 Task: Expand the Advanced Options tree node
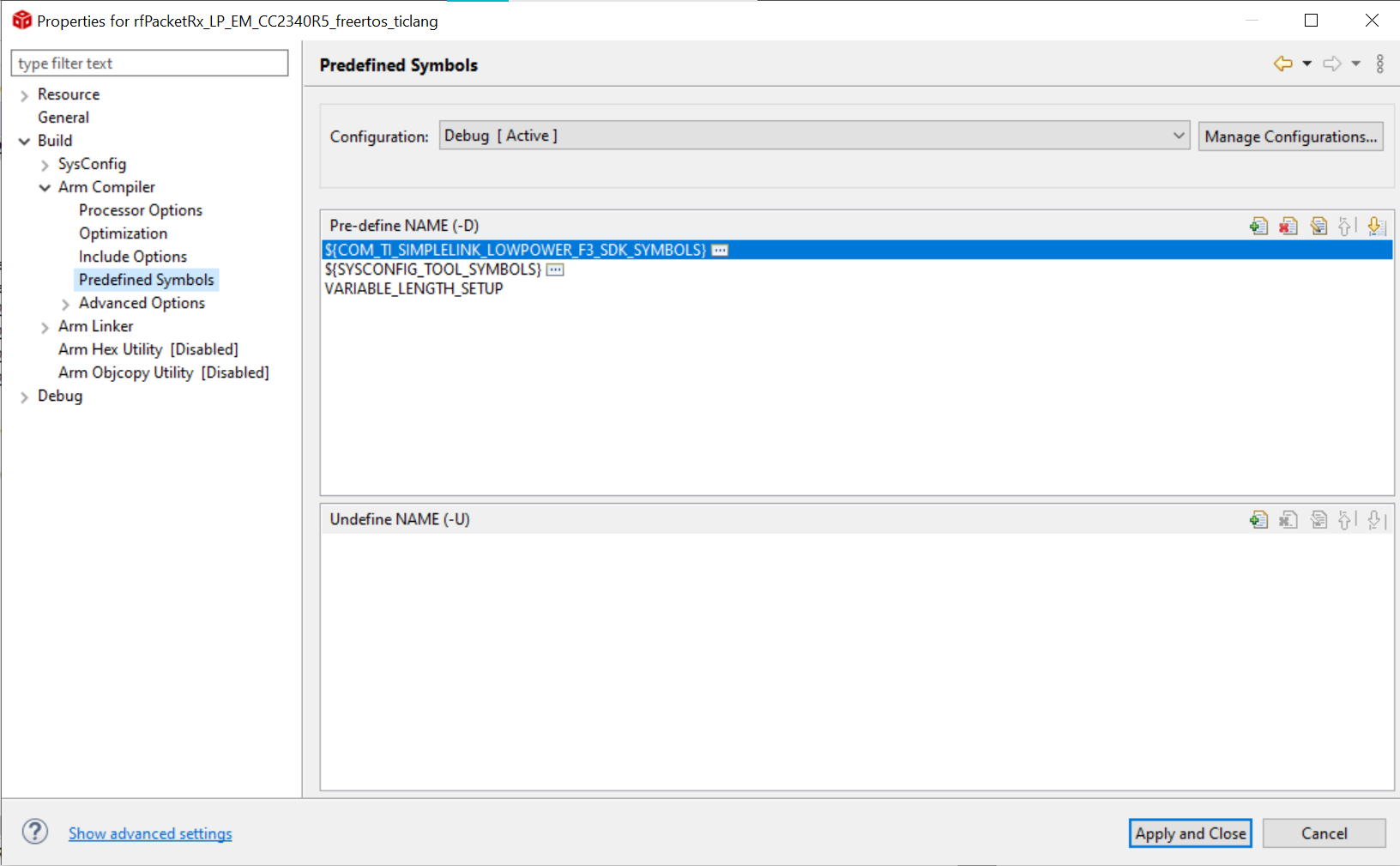click(x=65, y=304)
